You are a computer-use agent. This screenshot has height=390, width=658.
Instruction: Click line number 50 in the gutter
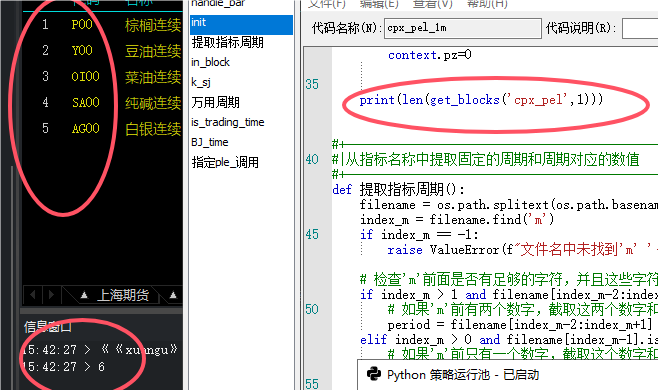pos(312,310)
